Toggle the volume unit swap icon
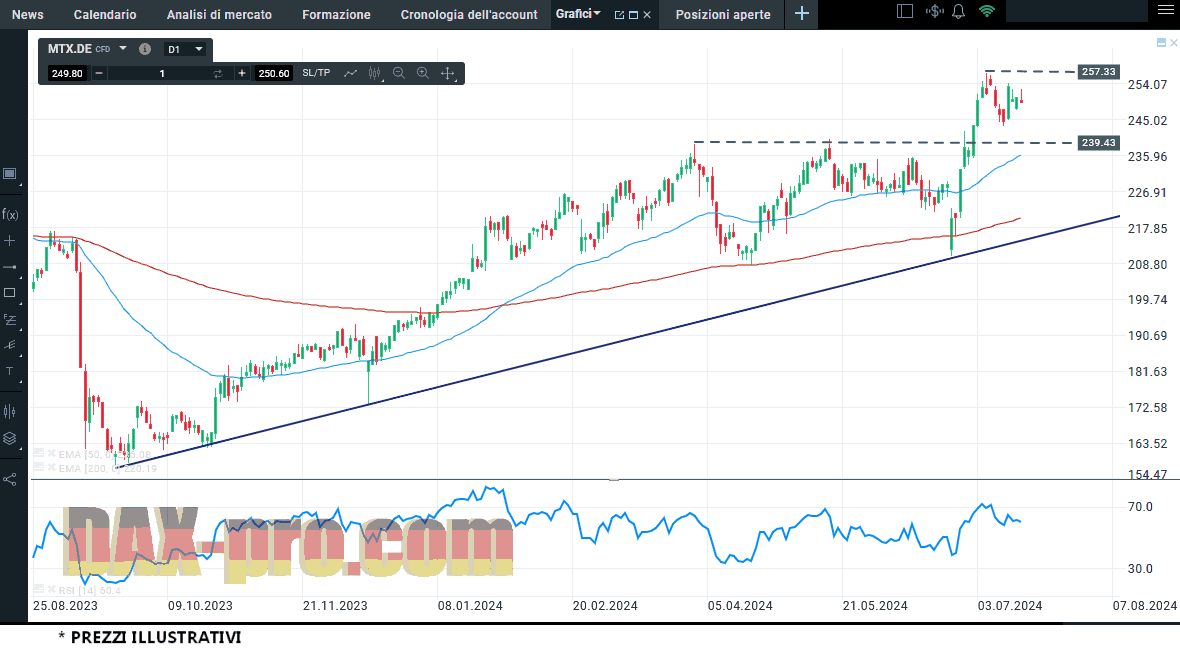The height and width of the screenshot is (648, 1180). 217,73
